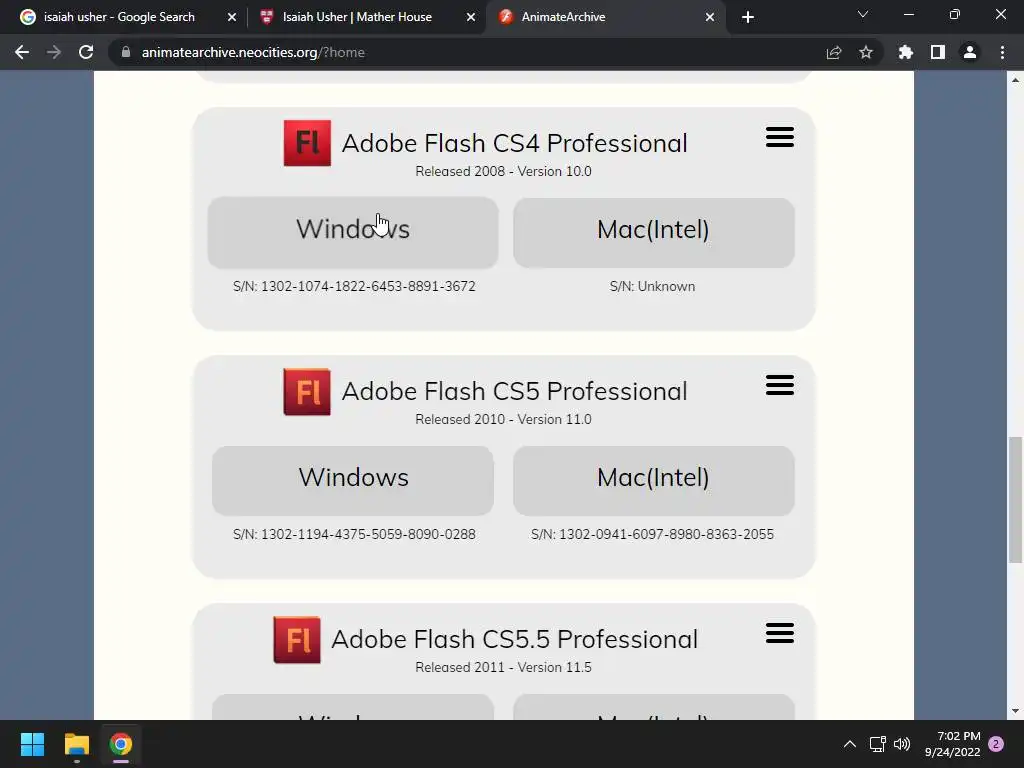Click the Adobe Flash CS5.5 Professional title

pos(515,639)
